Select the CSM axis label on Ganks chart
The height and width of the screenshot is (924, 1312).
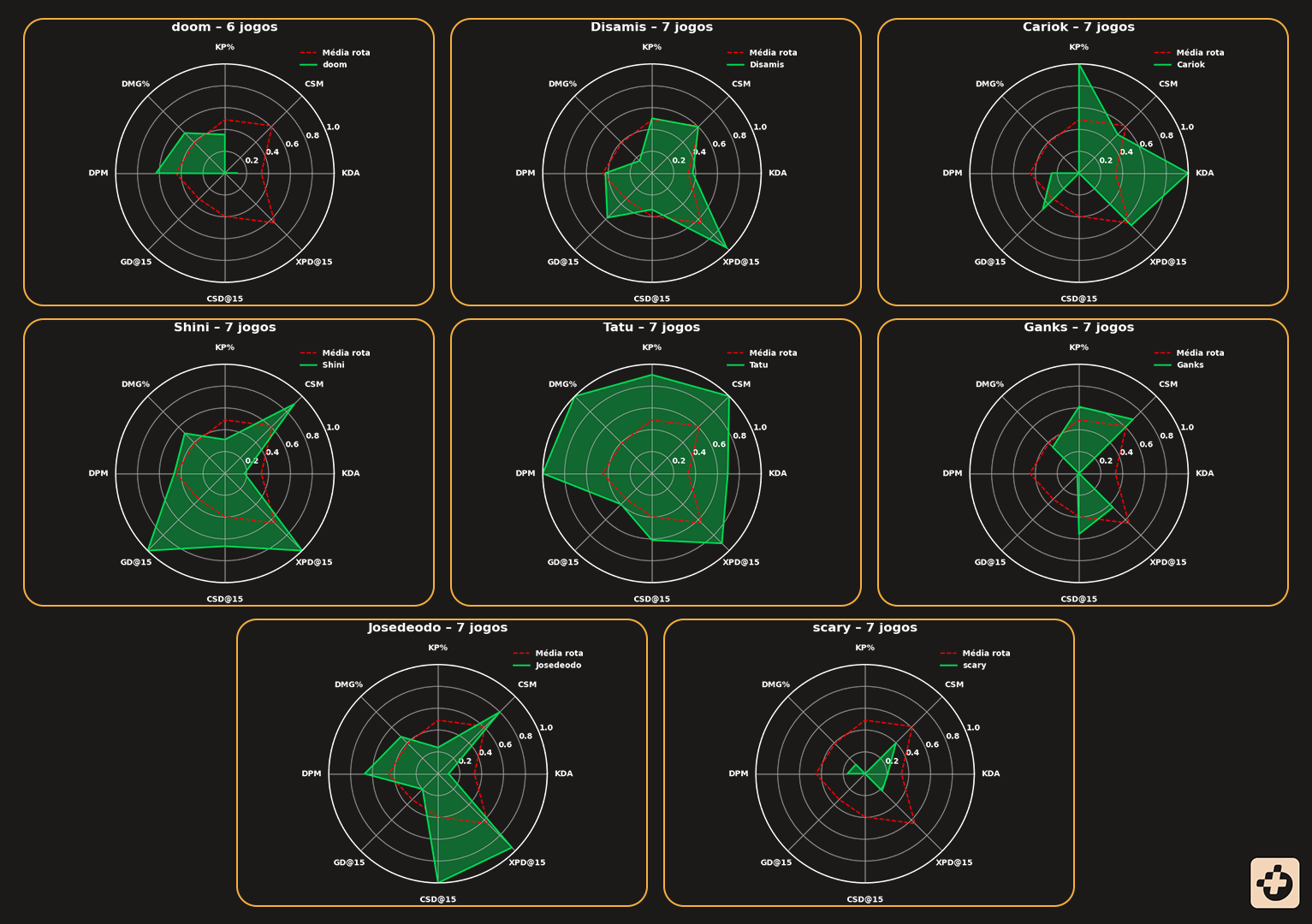point(1167,385)
